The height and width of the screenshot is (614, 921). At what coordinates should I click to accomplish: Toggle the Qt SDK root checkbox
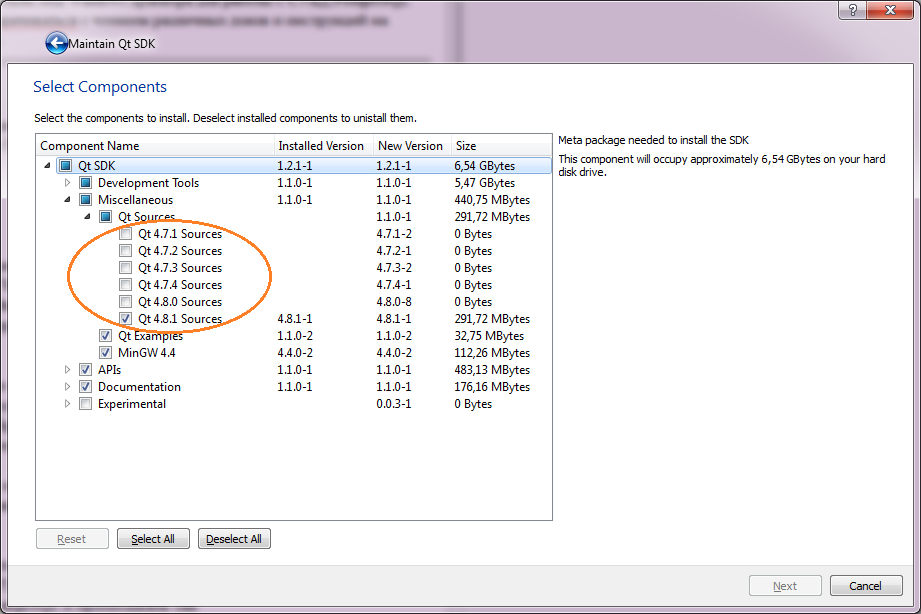coord(66,166)
